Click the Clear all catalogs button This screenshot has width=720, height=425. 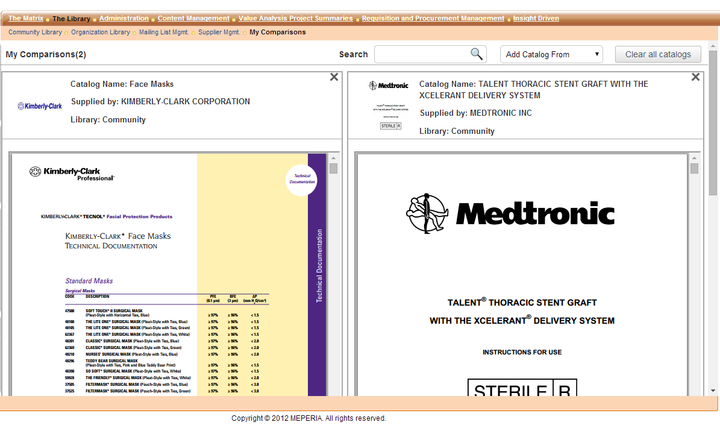point(658,54)
